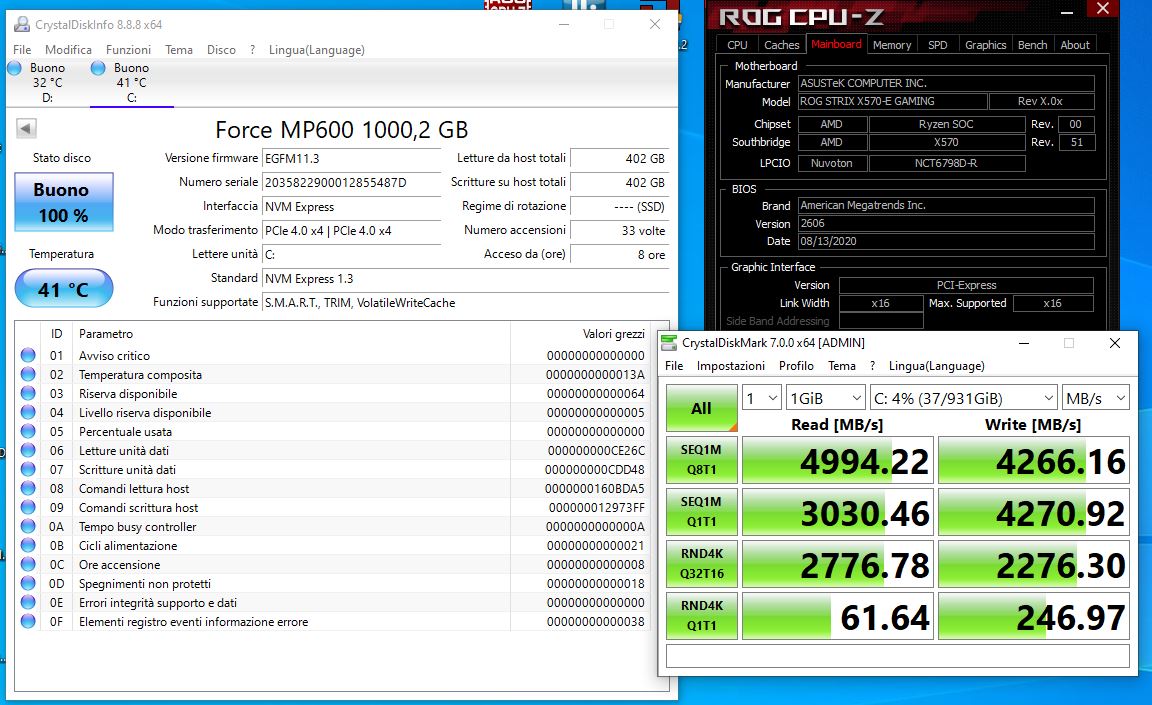Click status orb for Percentuale usata

click(29, 432)
